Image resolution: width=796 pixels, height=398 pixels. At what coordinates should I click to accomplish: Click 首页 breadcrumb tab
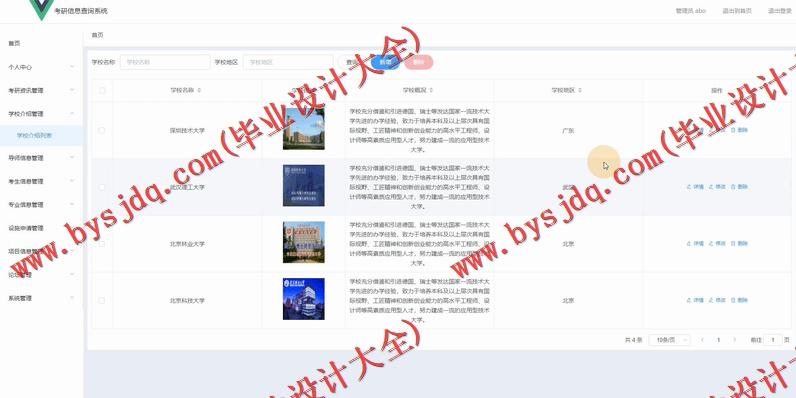point(97,35)
